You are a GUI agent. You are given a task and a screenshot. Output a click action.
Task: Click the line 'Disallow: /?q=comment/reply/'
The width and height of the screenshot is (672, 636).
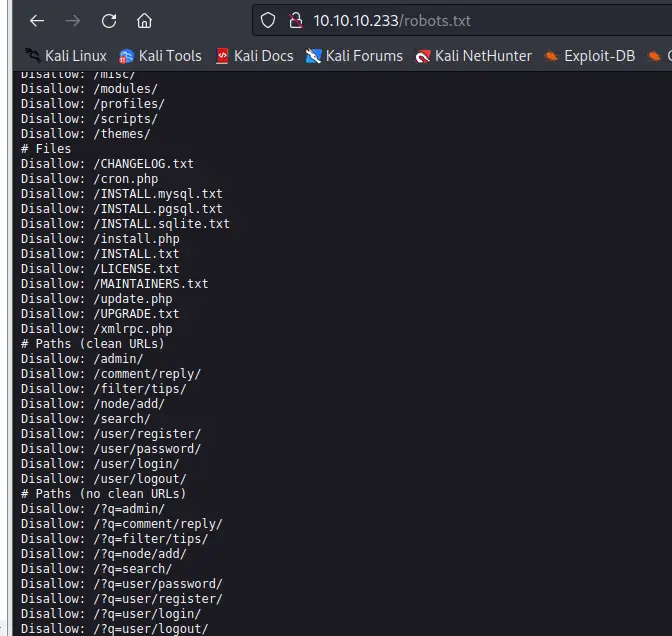point(122,524)
